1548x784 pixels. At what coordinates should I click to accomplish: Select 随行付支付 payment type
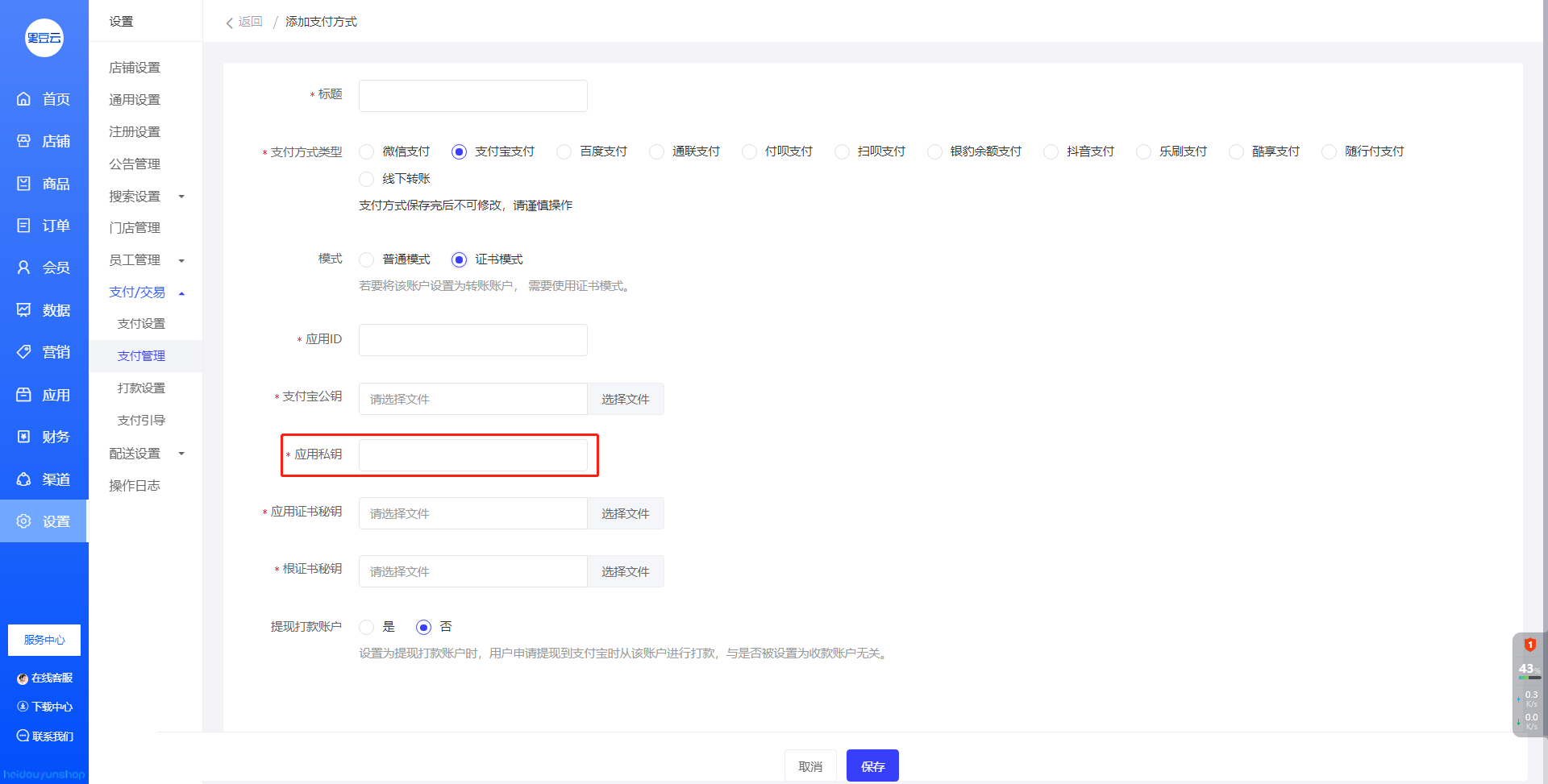point(1330,151)
